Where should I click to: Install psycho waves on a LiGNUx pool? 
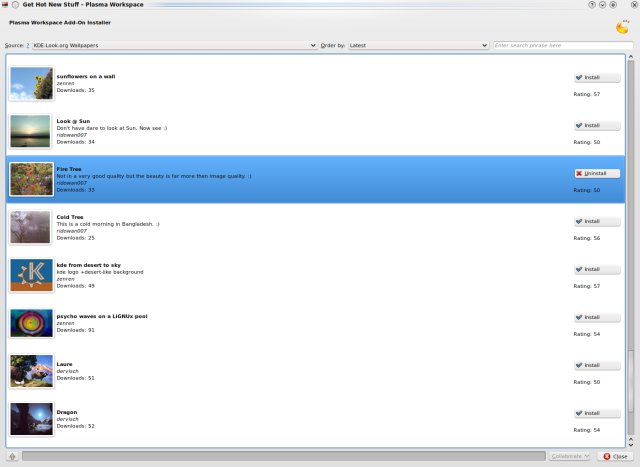[597, 318]
